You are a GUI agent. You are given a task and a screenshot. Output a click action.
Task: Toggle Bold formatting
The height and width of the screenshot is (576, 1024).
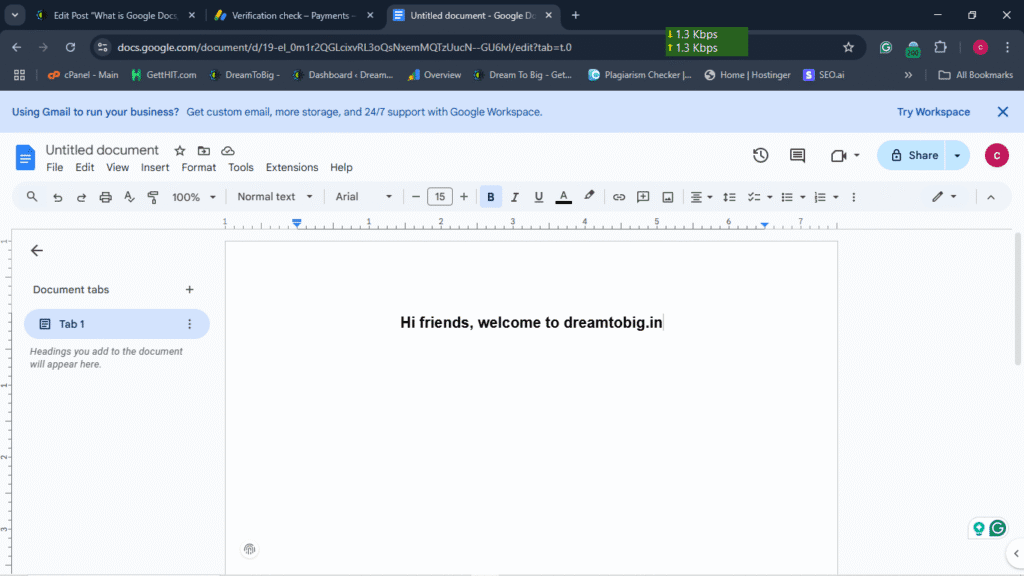(x=490, y=197)
